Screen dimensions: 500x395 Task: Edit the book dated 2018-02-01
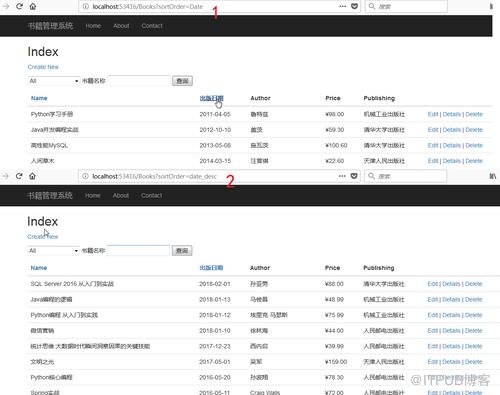click(432, 284)
